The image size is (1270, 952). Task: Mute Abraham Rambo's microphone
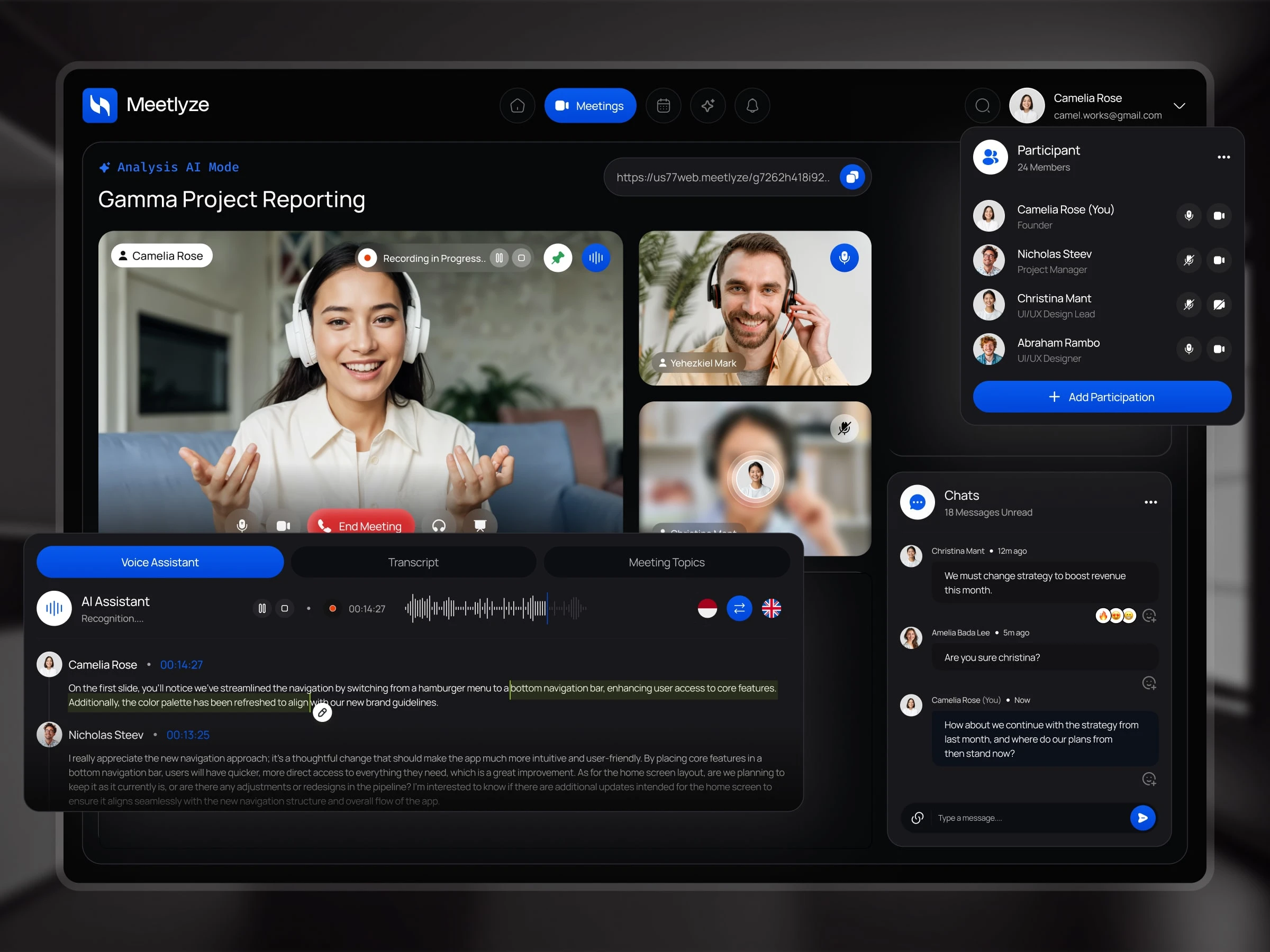(x=1189, y=349)
